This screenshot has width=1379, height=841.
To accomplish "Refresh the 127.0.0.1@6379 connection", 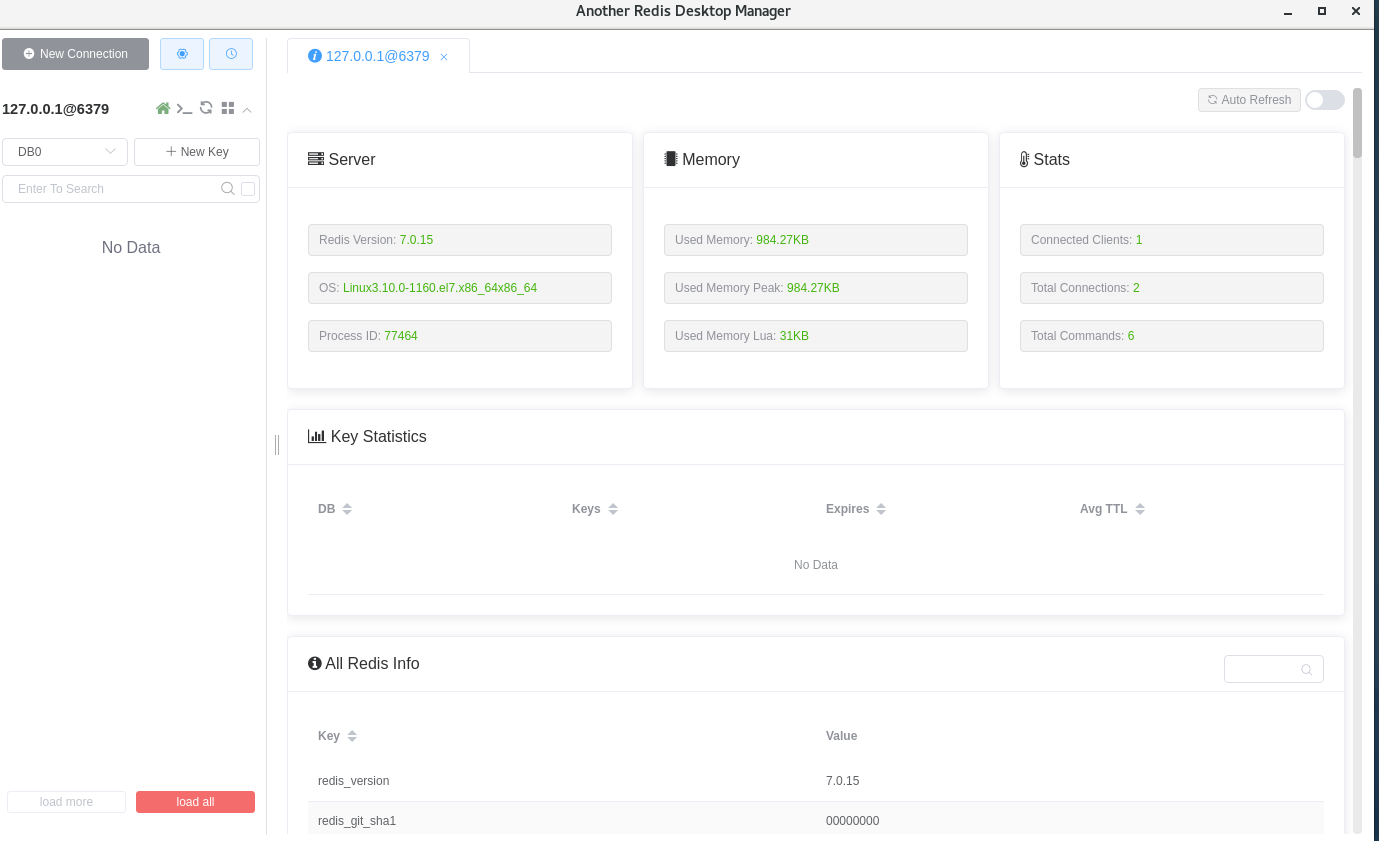I will (x=206, y=108).
